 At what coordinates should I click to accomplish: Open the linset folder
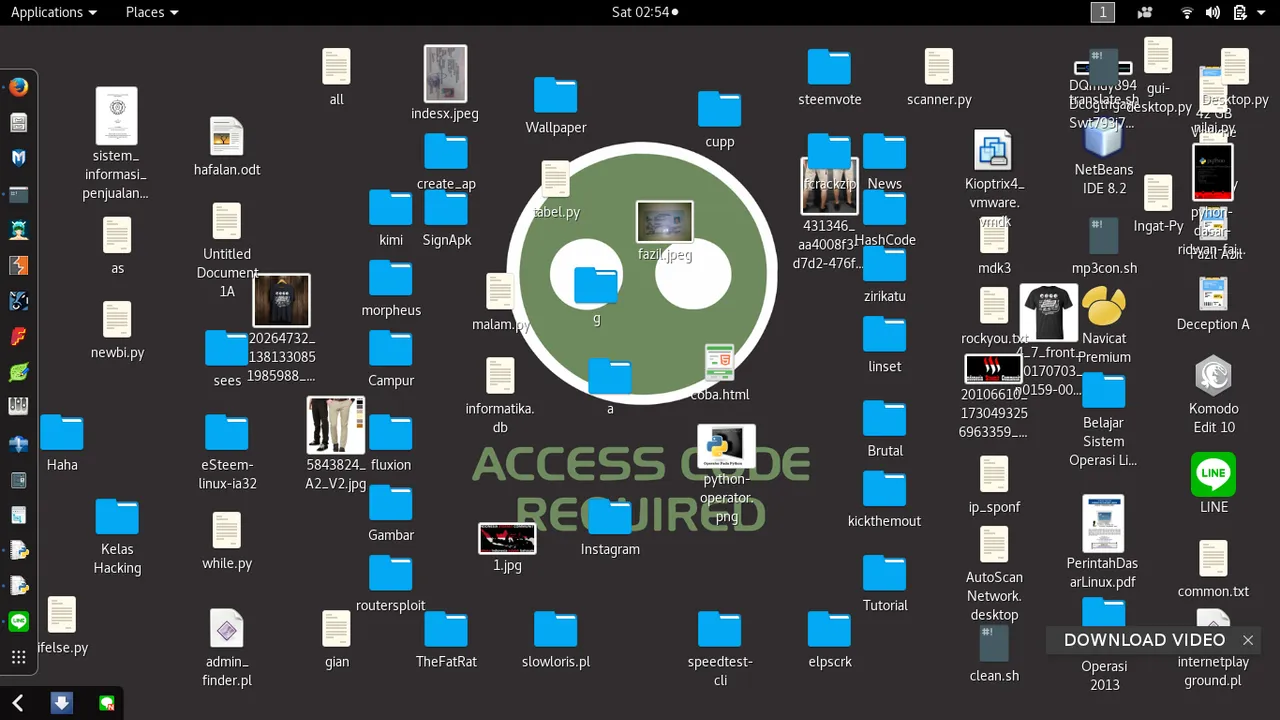pos(884,334)
